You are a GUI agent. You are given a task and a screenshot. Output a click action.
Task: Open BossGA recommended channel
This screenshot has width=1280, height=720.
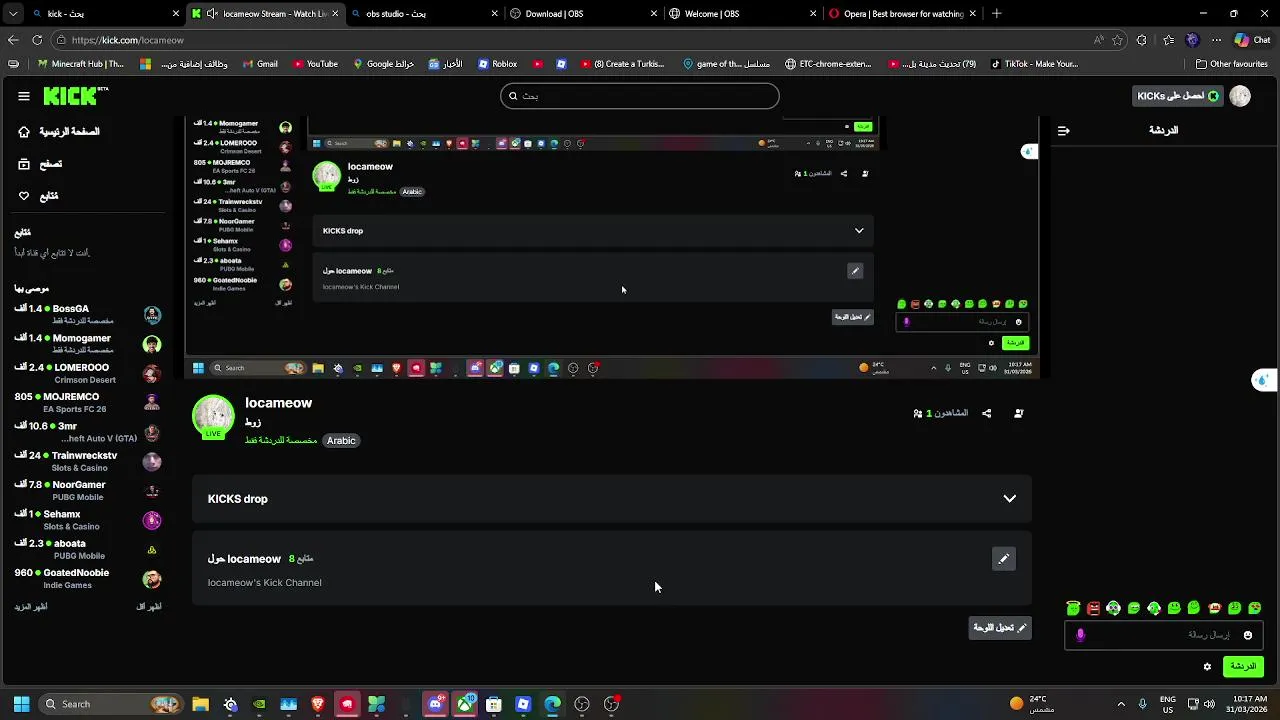tap(88, 314)
